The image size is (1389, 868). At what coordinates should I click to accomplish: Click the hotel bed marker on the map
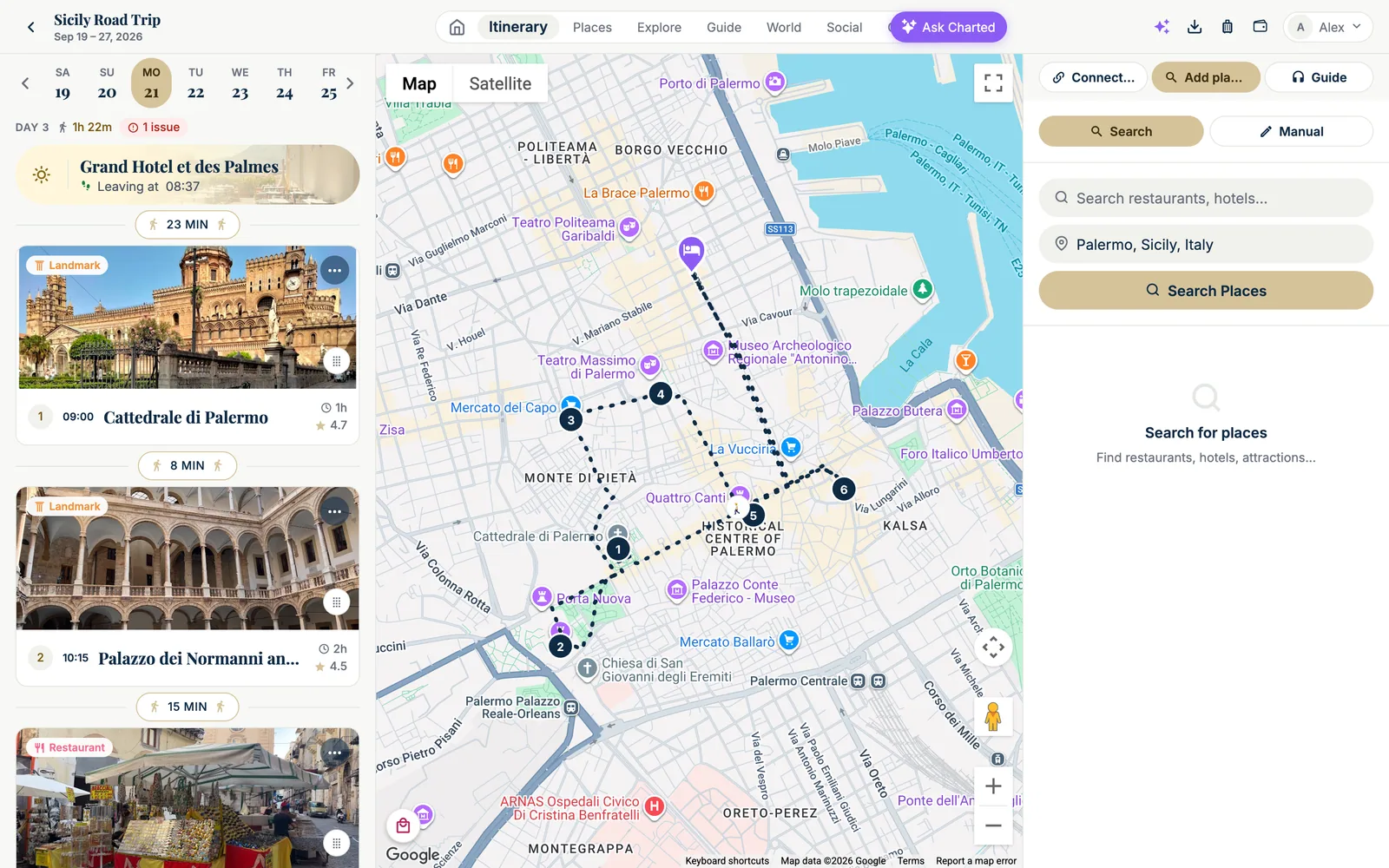(691, 253)
